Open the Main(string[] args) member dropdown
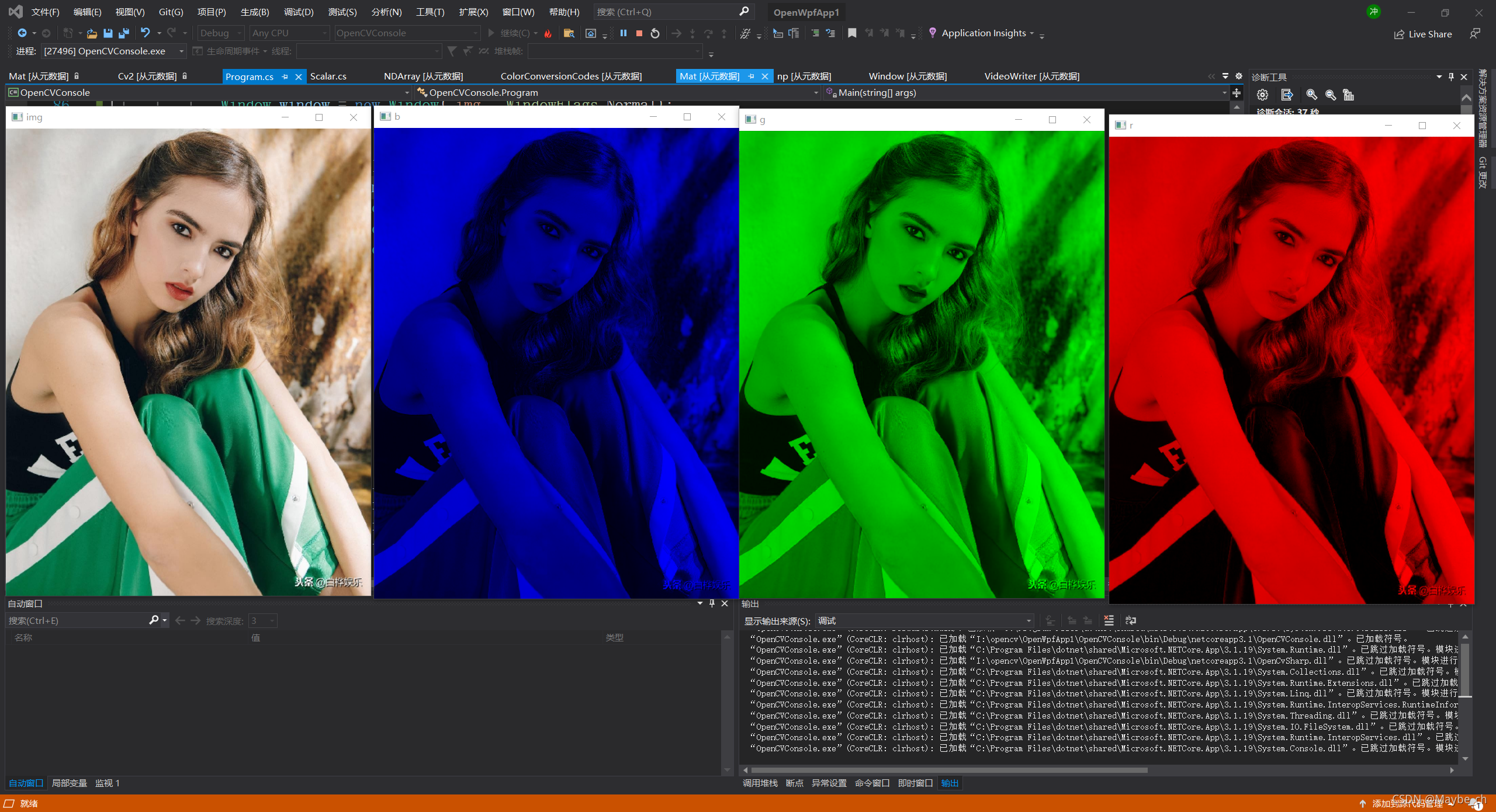Screen dimensions: 1496x812 [x=1026, y=93]
